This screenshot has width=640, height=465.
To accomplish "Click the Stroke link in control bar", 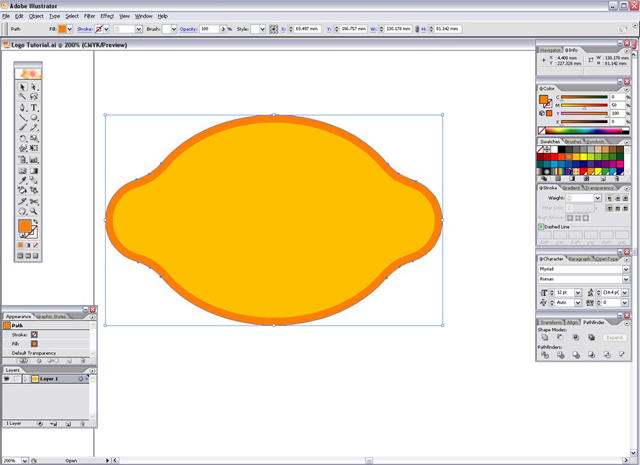I will coord(84,29).
